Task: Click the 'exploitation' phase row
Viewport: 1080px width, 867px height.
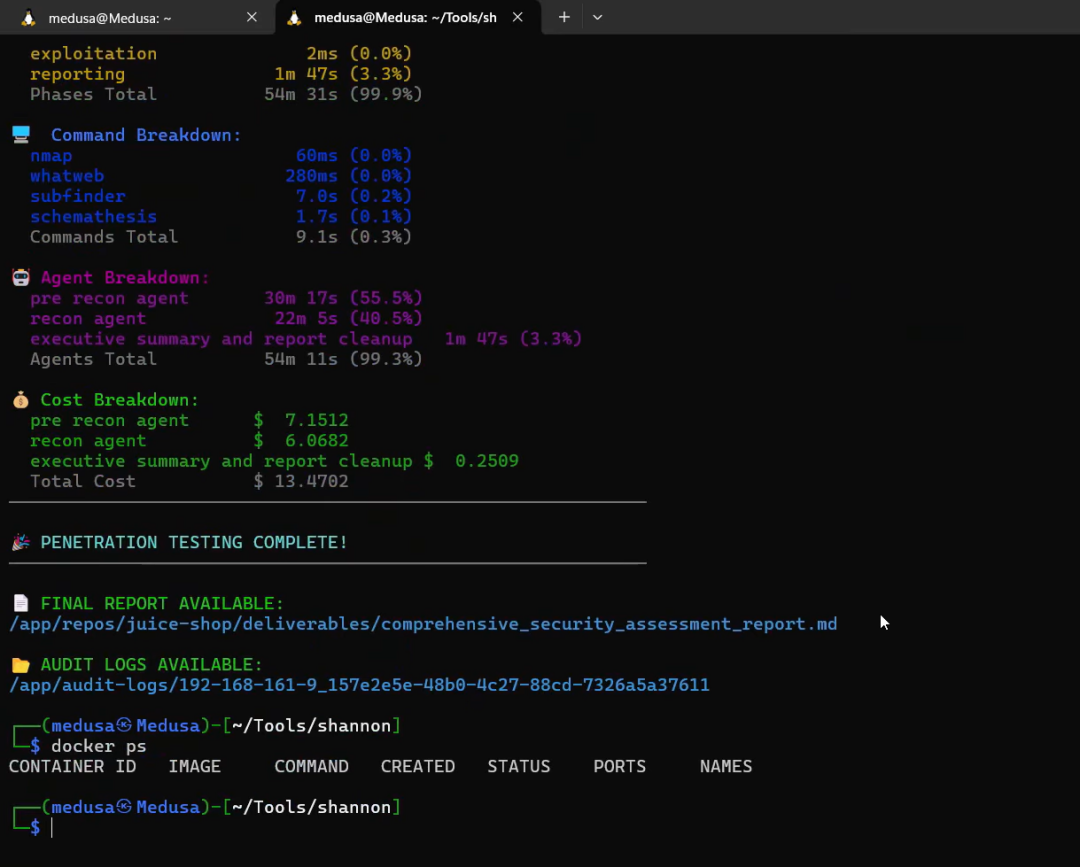Action: point(220,54)
